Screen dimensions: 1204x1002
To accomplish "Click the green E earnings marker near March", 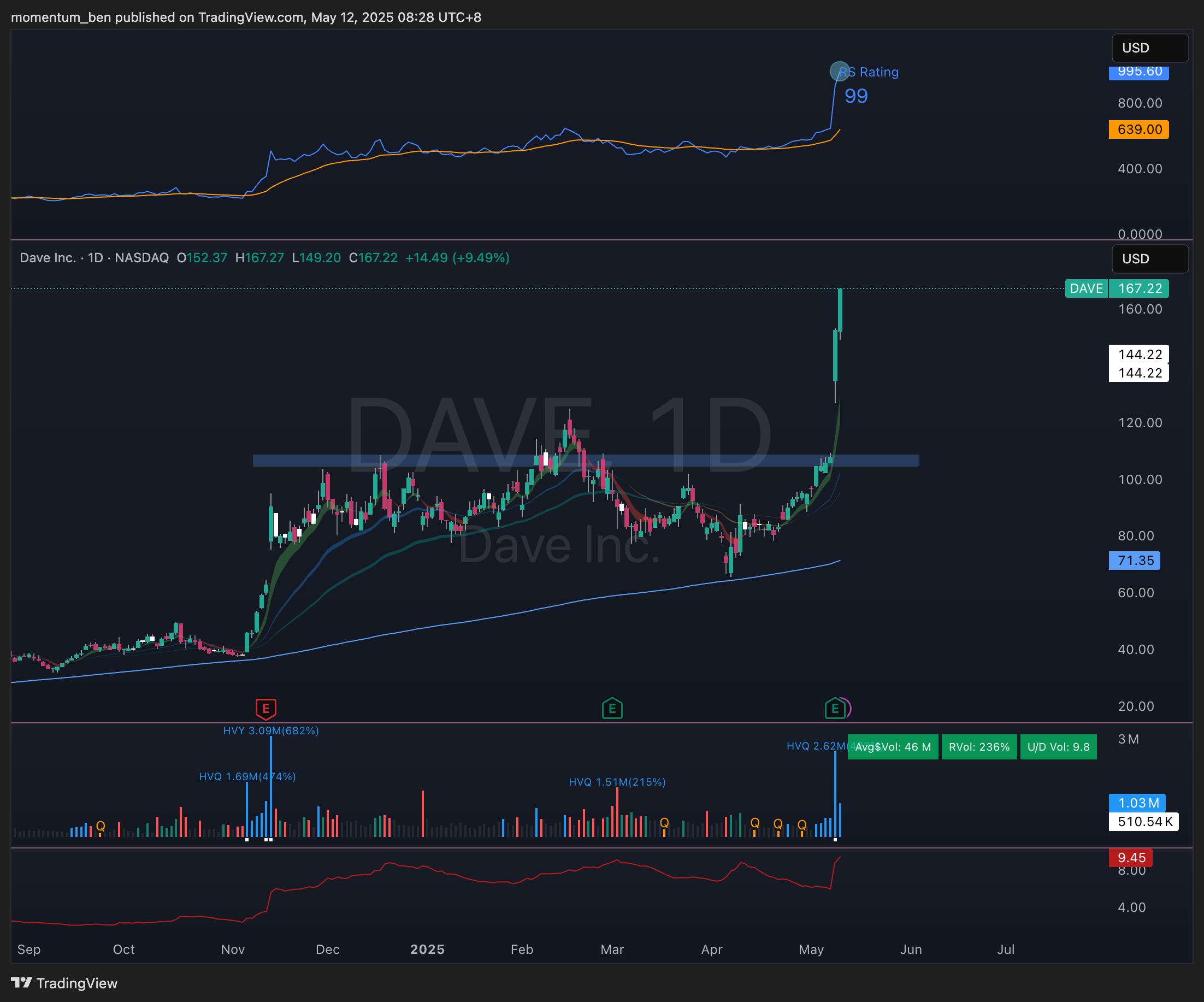I will pos(612,709).
